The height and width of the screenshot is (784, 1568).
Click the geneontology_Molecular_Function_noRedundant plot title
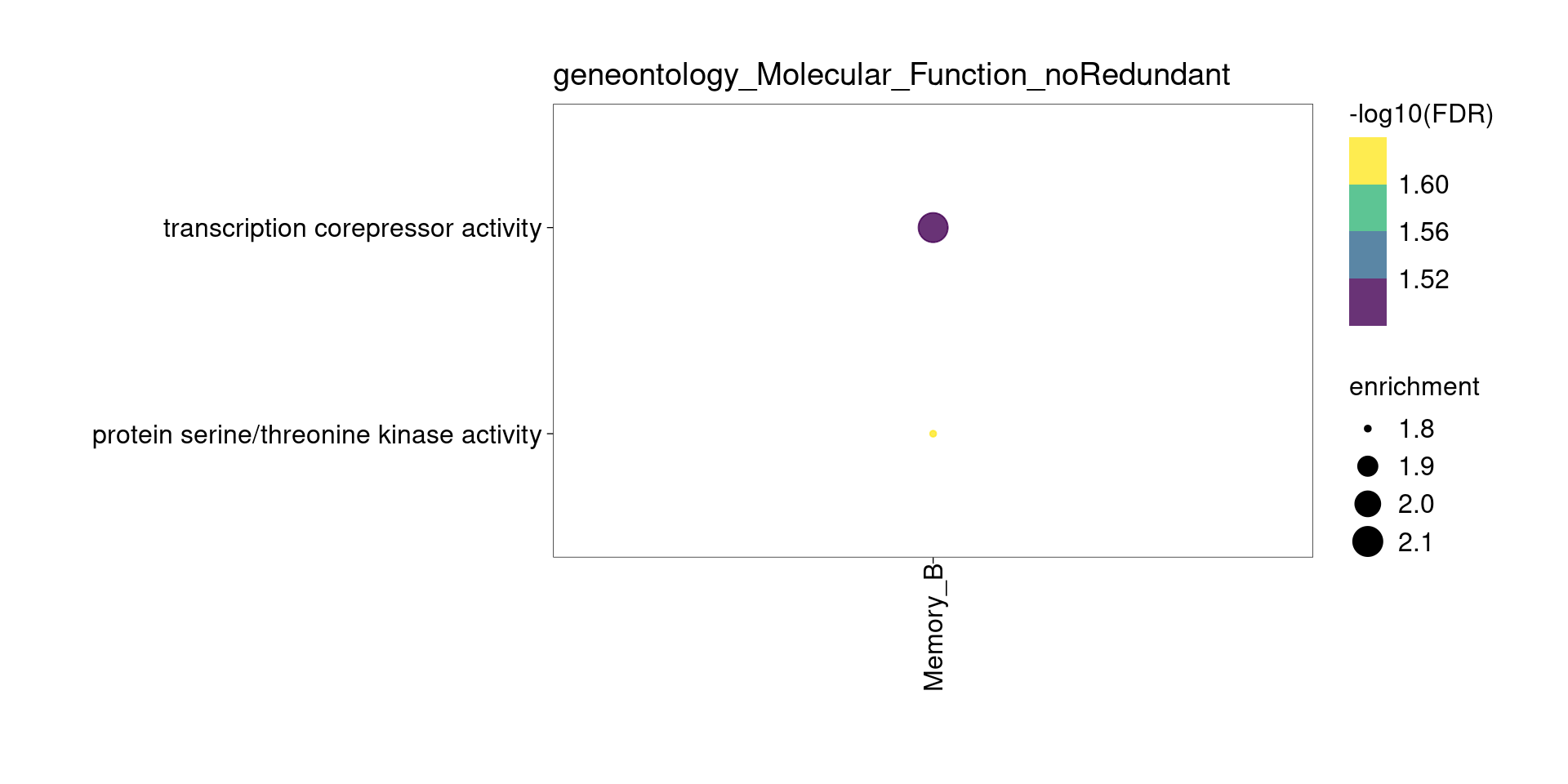pos(891,75)
